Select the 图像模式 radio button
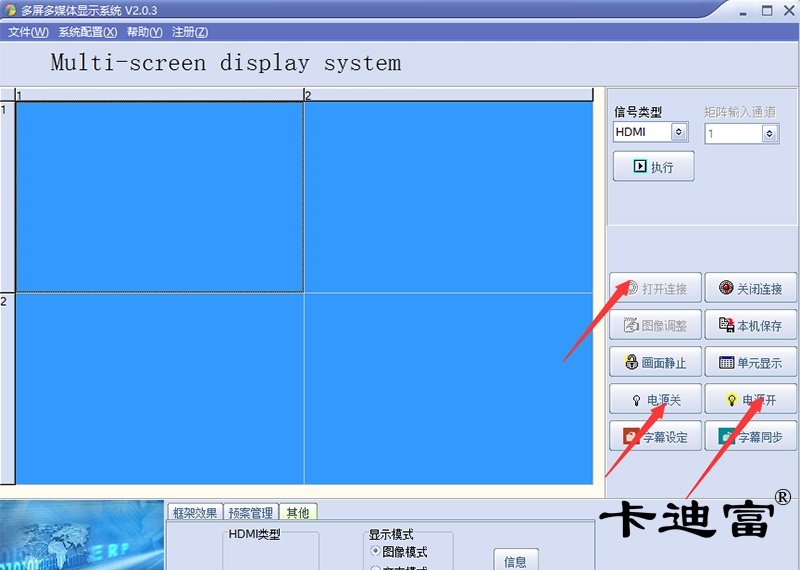This screenshot has width=800, height=570. point(376,551)
